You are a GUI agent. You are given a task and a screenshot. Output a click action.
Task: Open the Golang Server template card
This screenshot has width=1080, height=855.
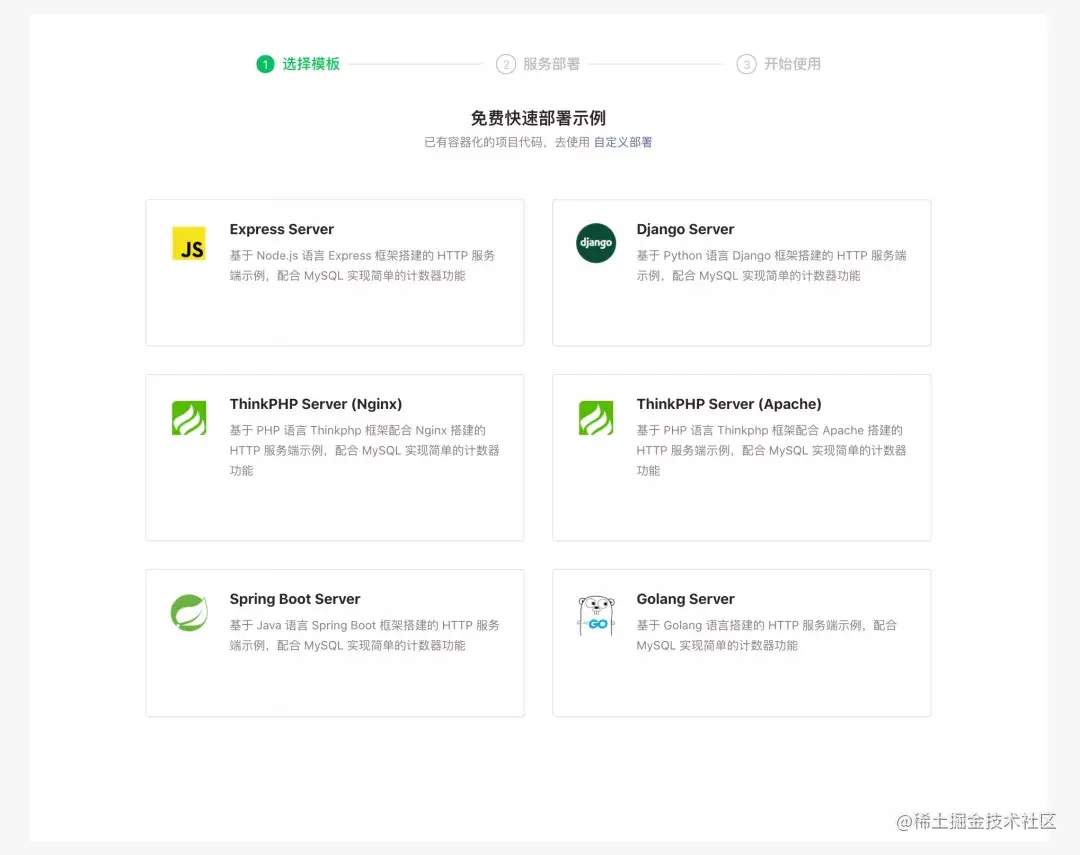click(x=741, y=642)
